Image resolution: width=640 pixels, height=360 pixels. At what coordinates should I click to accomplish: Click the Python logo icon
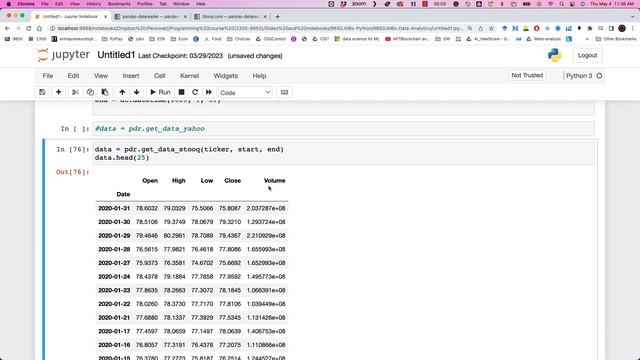tap(555, 55)
